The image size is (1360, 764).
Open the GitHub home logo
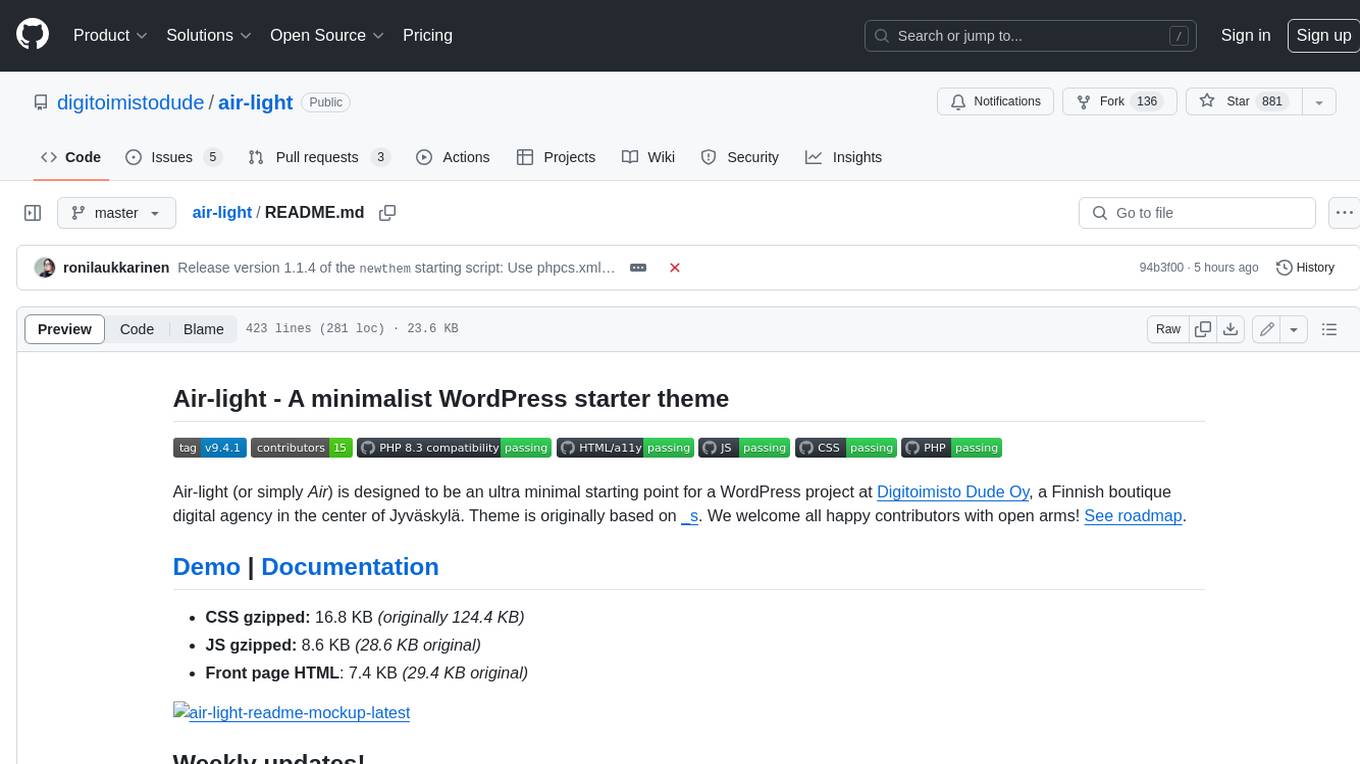point(32,35)
